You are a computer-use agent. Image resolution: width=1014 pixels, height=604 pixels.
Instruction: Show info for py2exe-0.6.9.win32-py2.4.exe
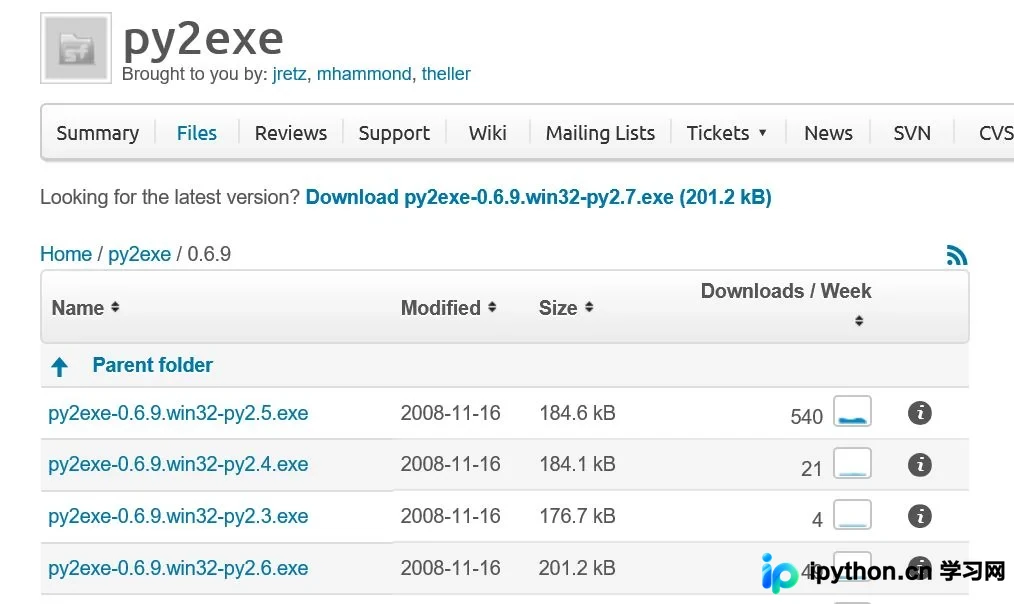click(x=920, y=464)
